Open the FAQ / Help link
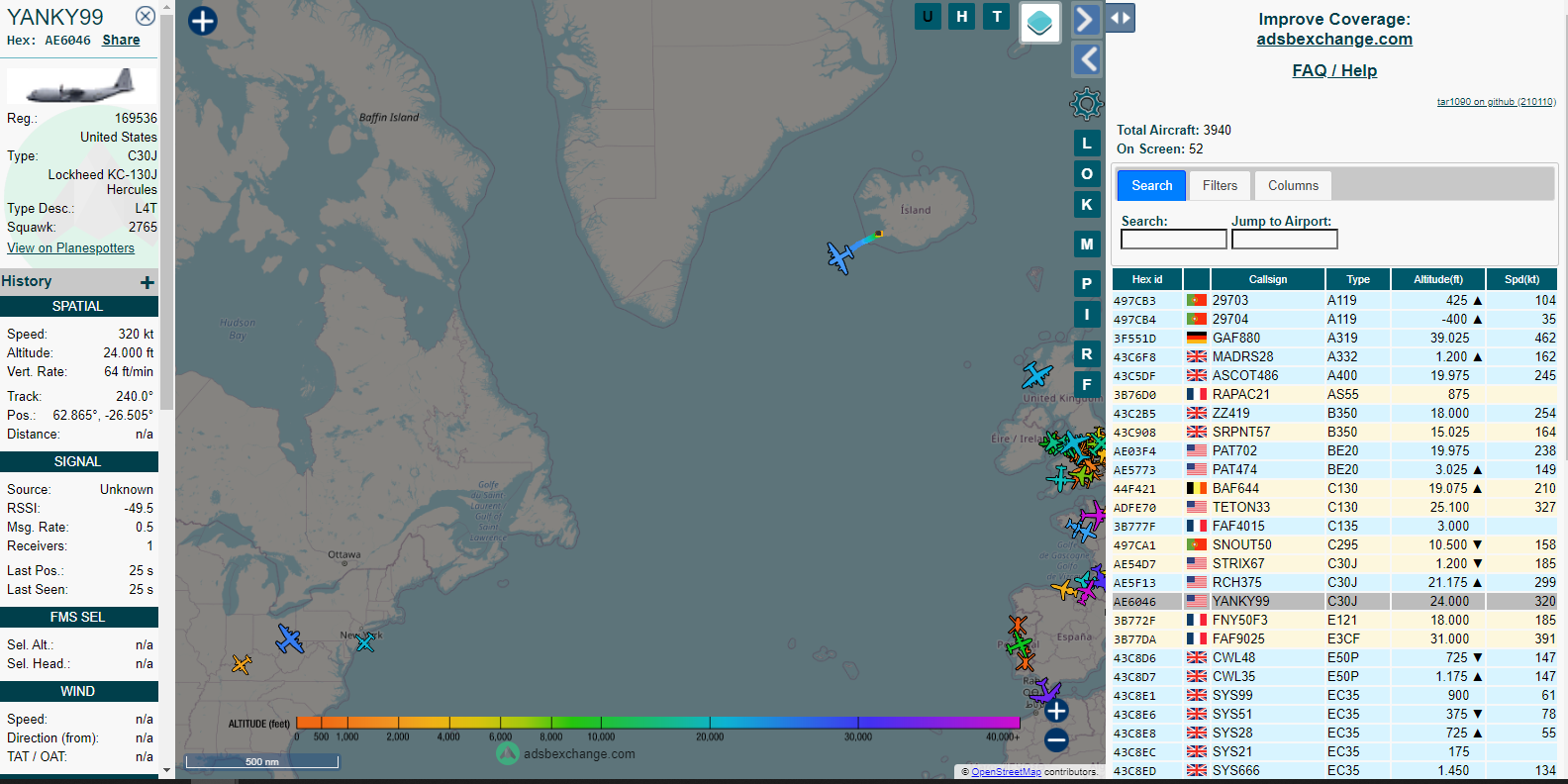Viewport: 1568px width, 784px height. (1334, 70)
